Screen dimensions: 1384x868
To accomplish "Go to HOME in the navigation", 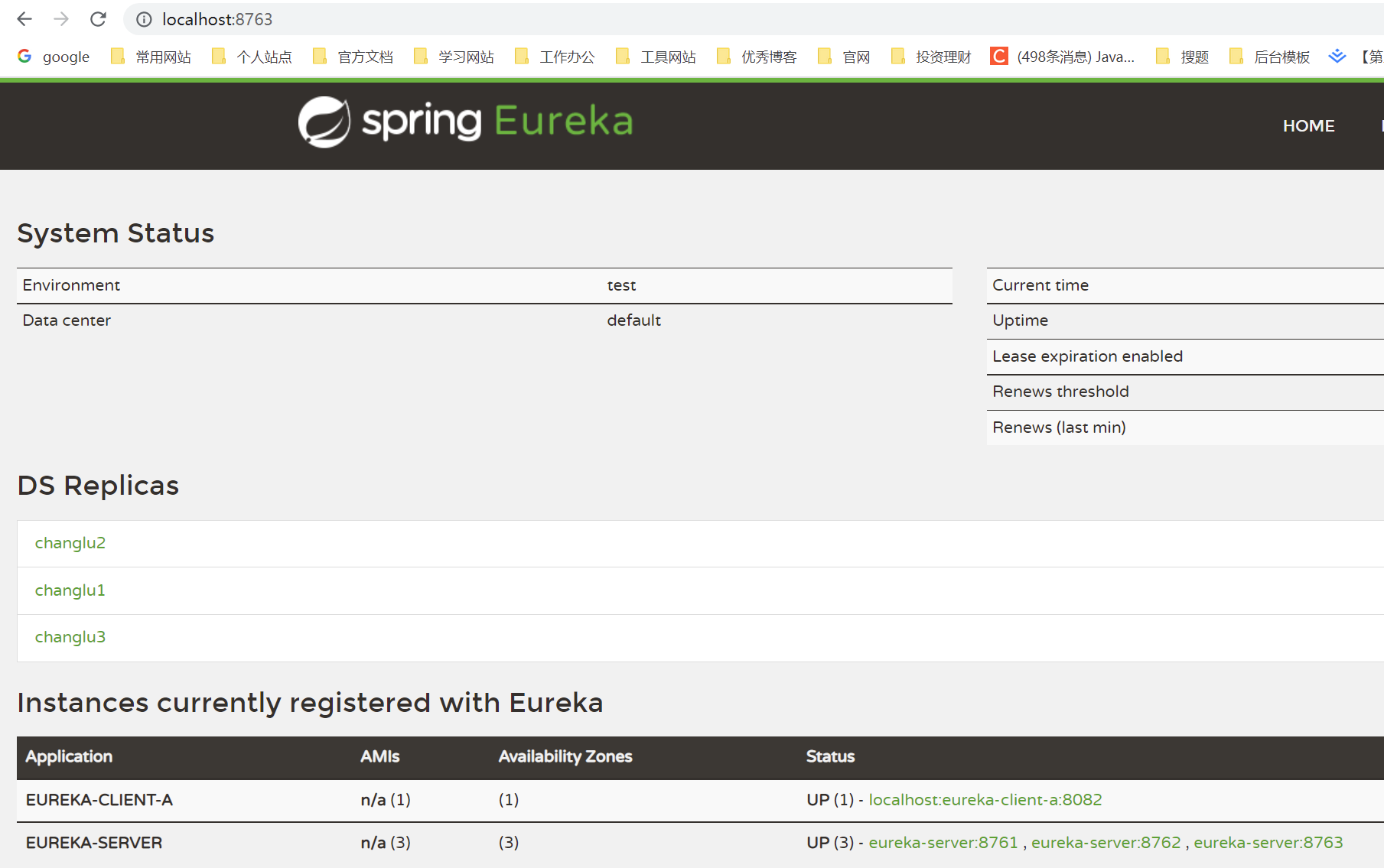I will [x=1308, y=126].
